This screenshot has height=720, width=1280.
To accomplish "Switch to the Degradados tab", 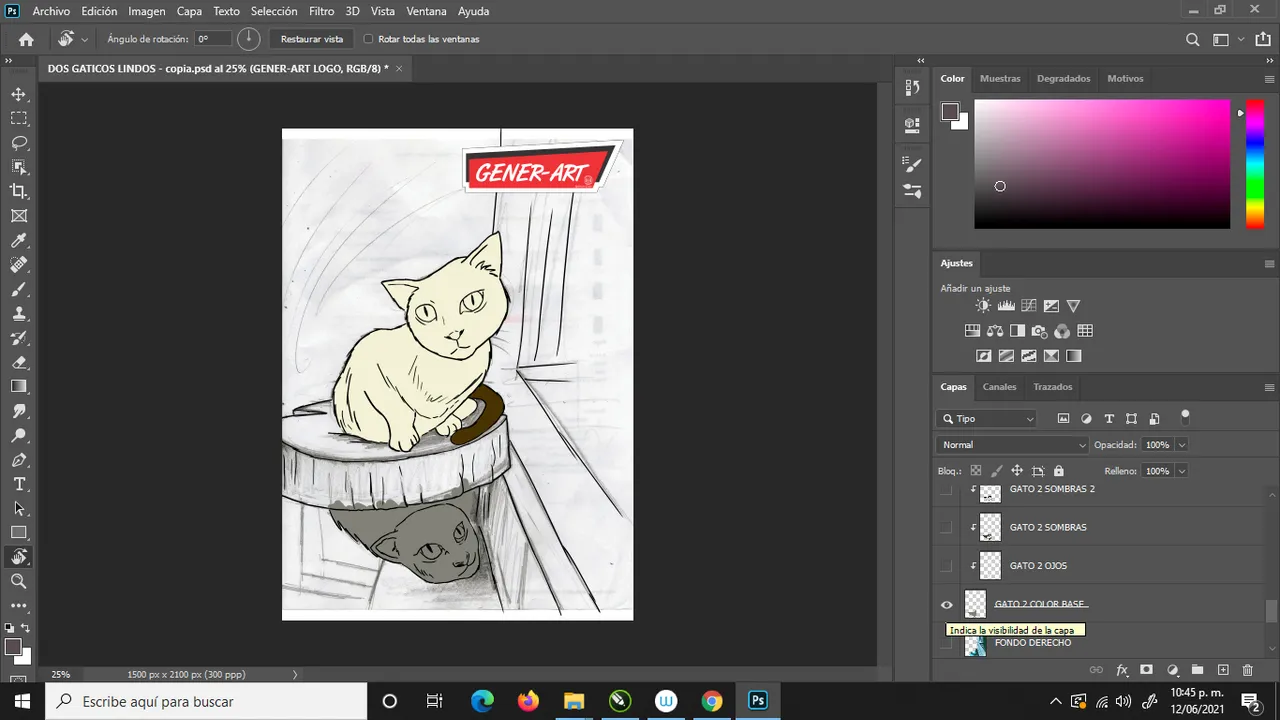I will click(x=1064, y=78).
